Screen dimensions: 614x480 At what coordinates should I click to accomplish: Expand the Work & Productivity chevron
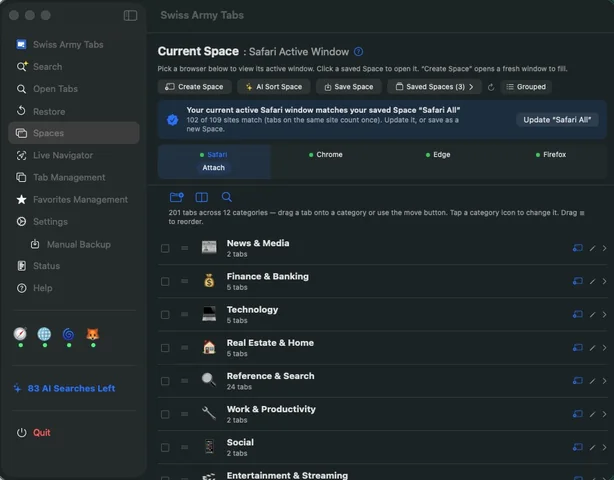coord(605,414)
